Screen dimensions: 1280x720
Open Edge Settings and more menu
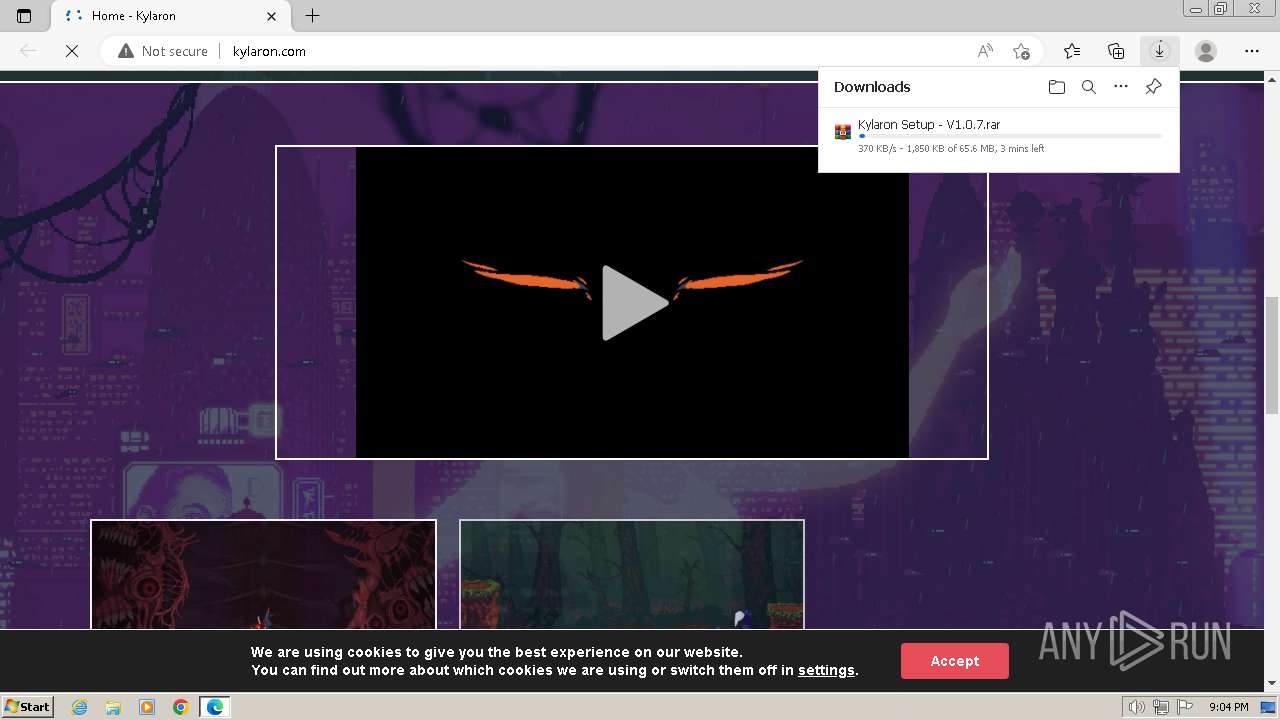coord(1252,51)
